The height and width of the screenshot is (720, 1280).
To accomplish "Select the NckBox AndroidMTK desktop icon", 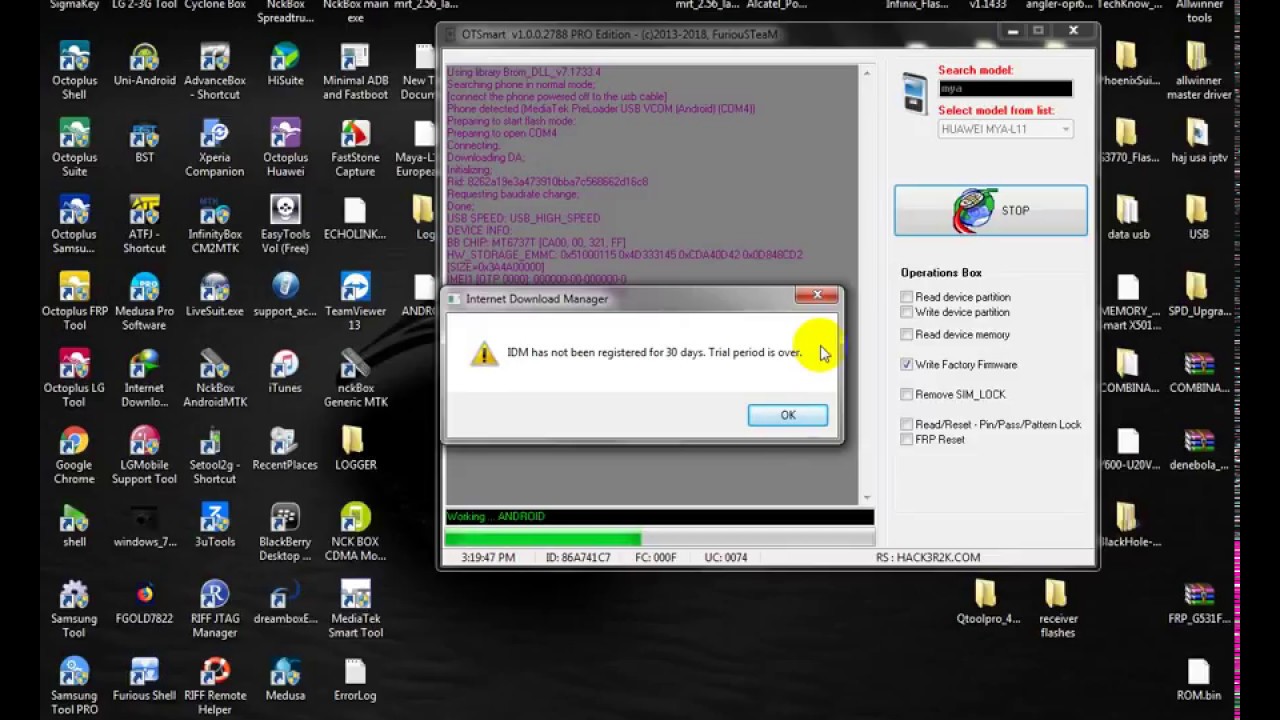I will (x=214, y=378).
